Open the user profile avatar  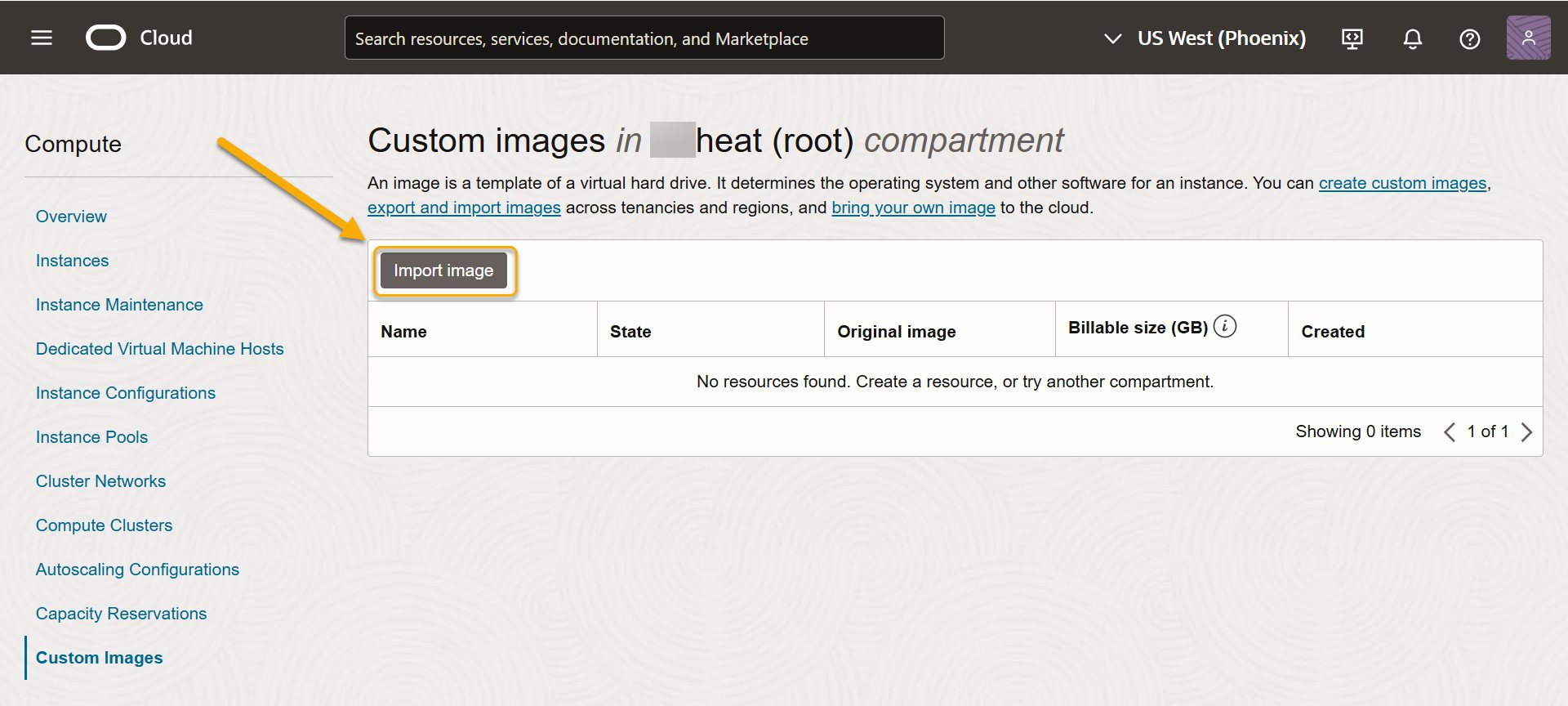point(1528,38)
